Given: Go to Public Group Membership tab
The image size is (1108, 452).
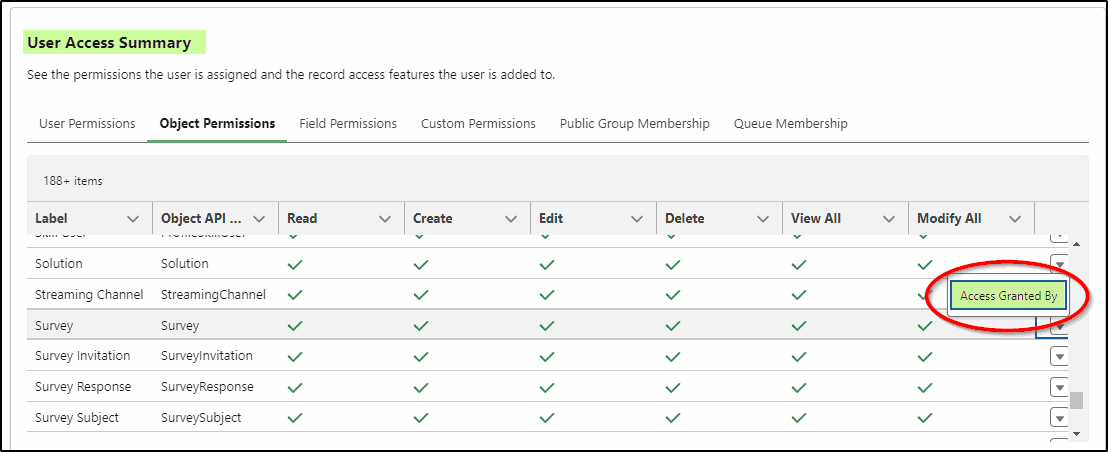Looking at the screenshot, I should pyautogui.click(x=635, y=124).
